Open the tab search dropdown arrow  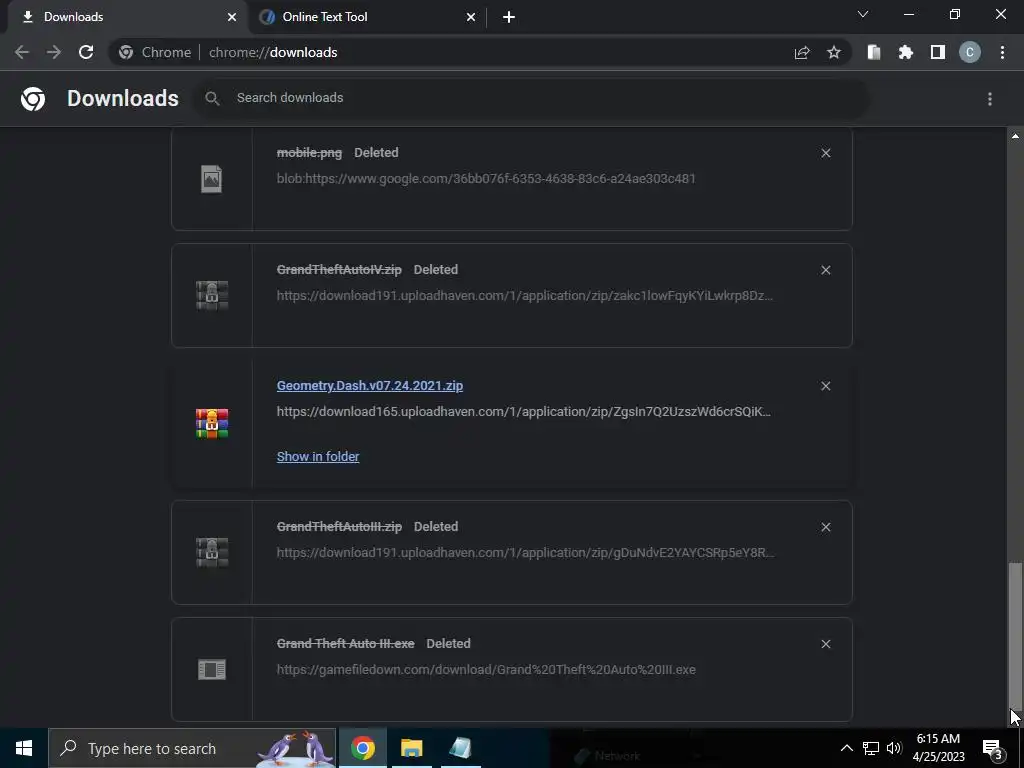coord(863,14)
